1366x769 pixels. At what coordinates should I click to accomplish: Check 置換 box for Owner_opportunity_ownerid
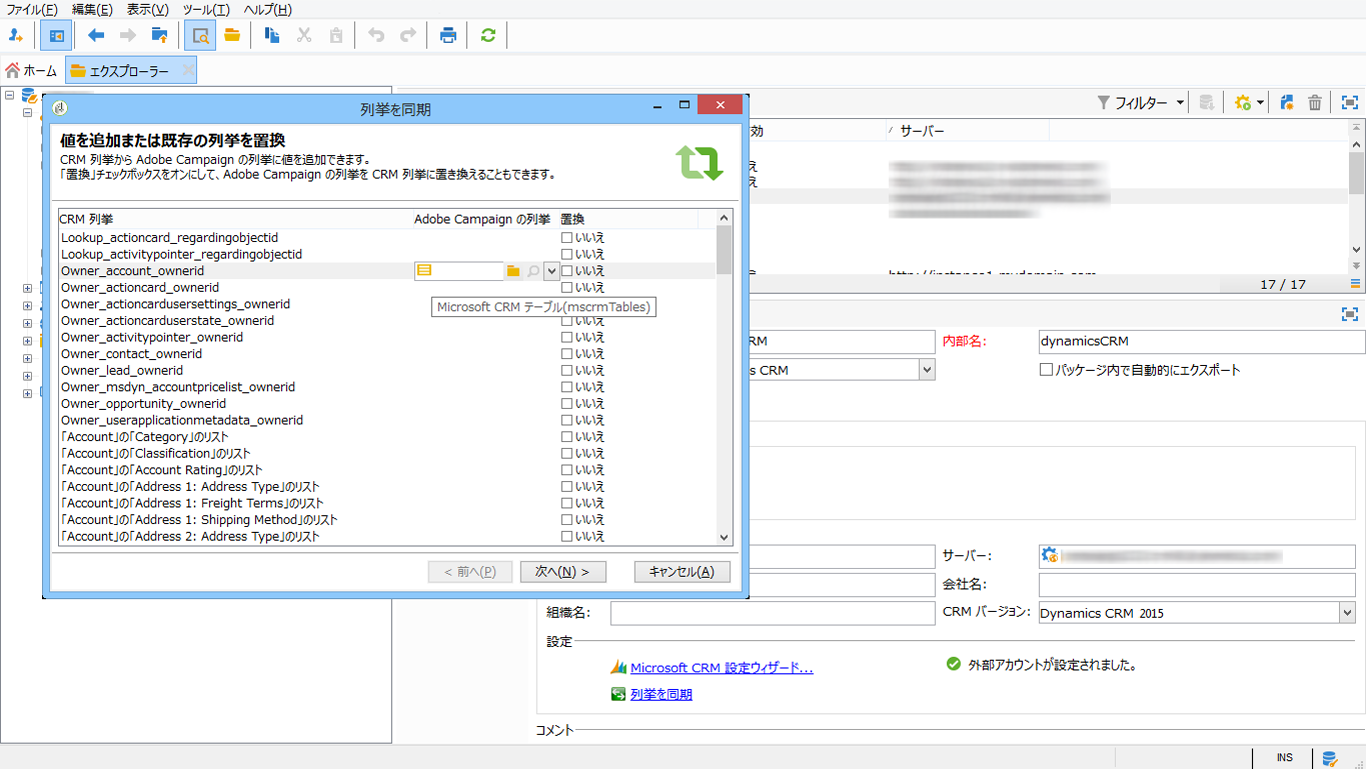[x=567, y=404]
